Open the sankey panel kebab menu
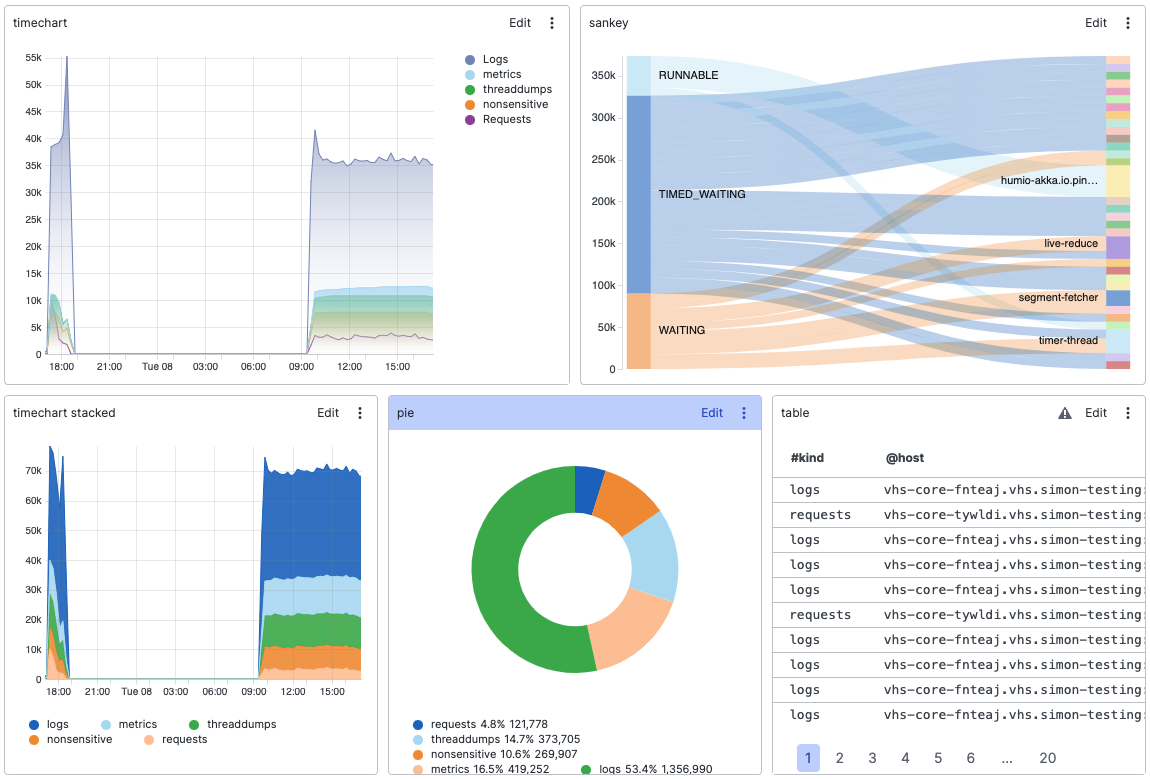 click(x=1128, y=23)
